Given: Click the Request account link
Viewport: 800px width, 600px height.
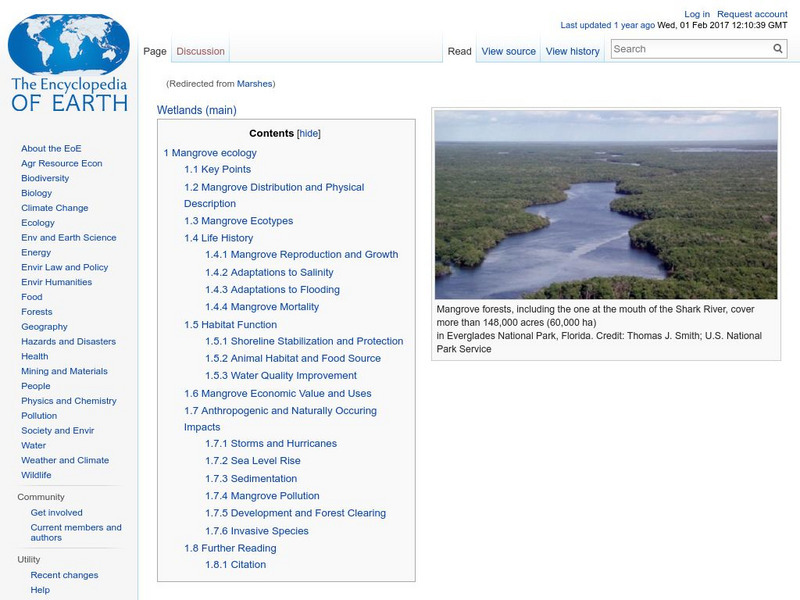Looking at the screenshot, I should pos(751,13).
